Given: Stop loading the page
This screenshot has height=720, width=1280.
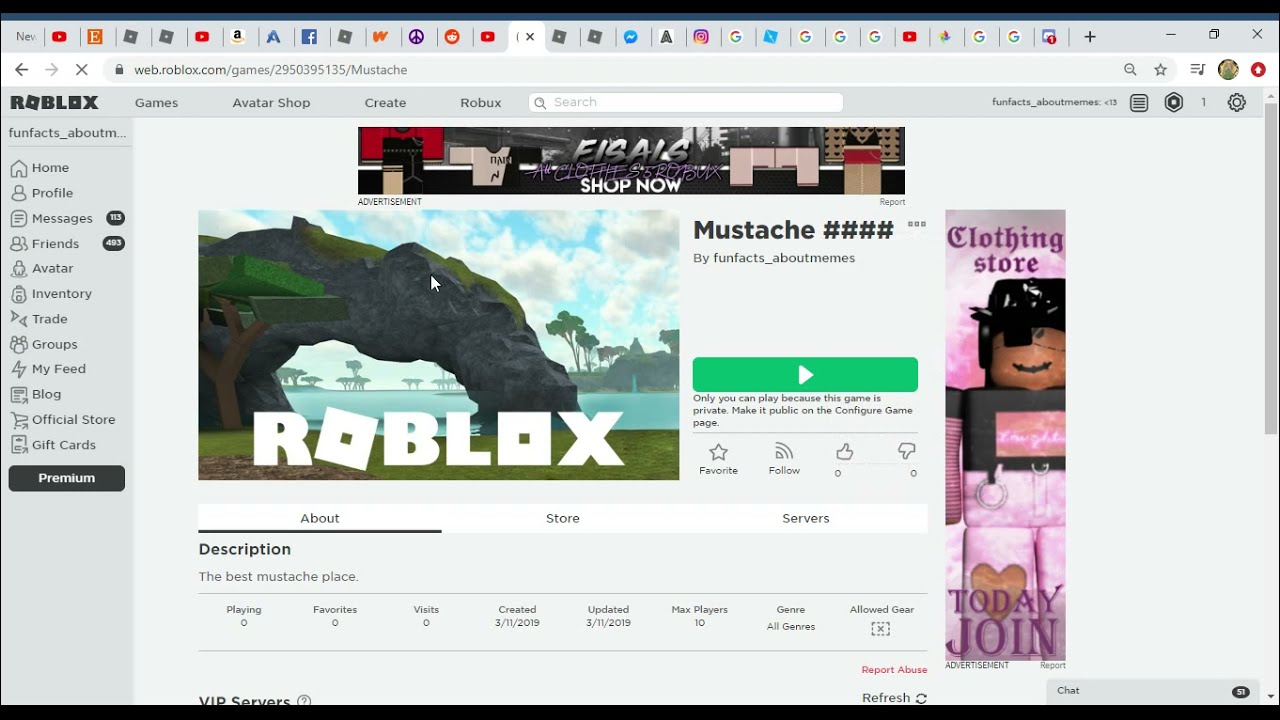Looking at the screenshot, I should 83,69.
